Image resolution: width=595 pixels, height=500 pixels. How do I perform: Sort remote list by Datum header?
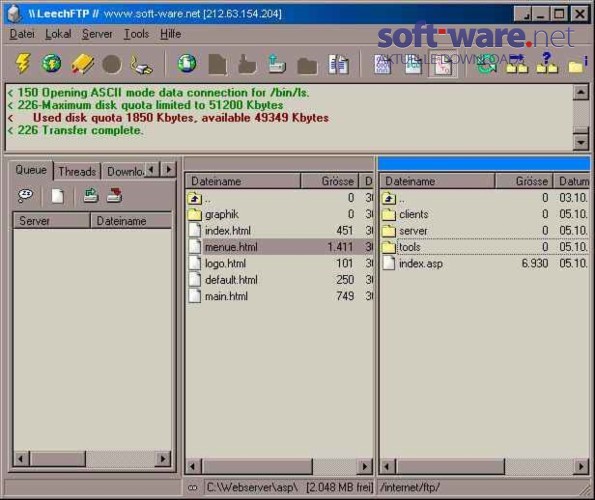[x=571, y=181]
